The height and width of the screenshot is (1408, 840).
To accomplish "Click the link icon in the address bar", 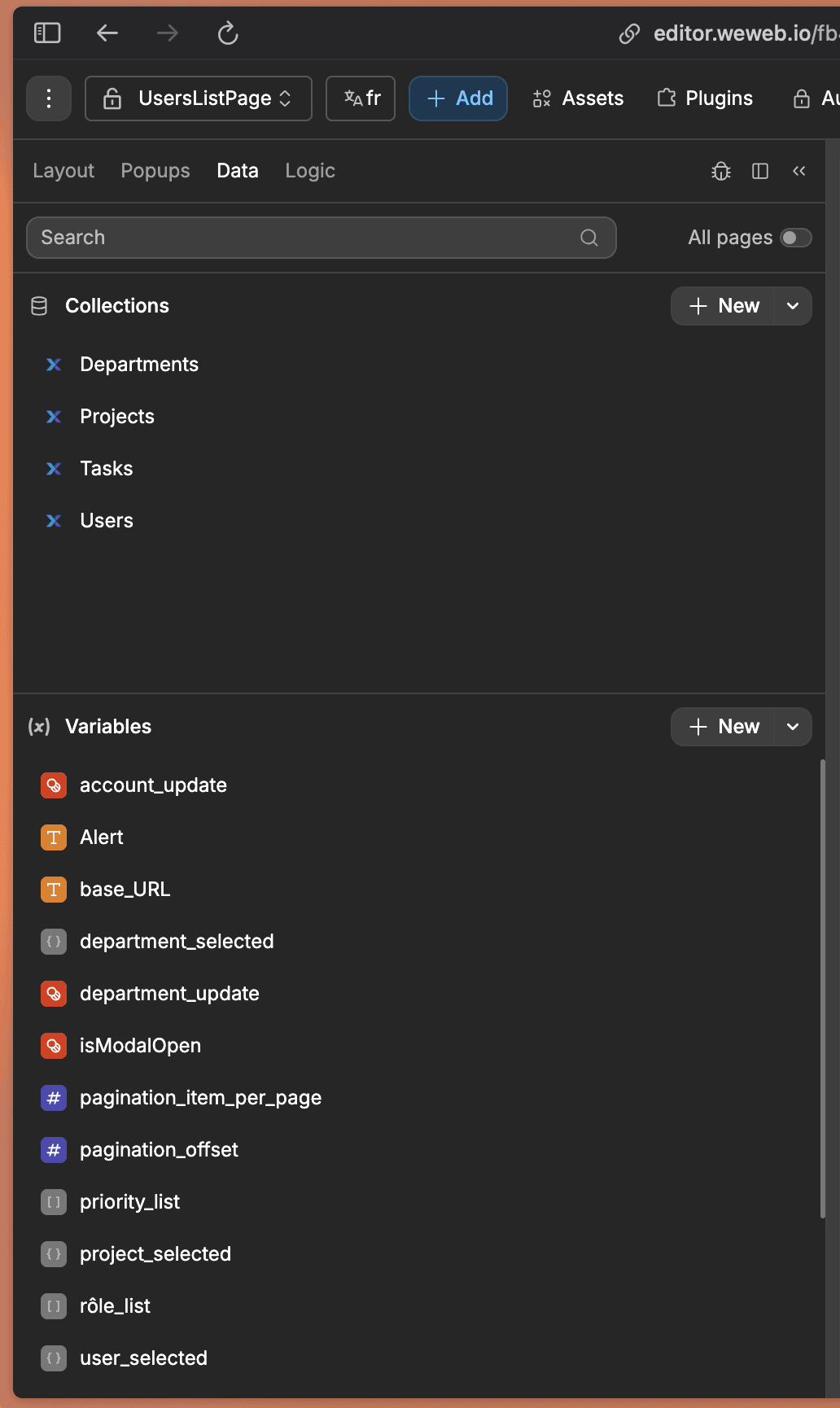I will (629, 33).
